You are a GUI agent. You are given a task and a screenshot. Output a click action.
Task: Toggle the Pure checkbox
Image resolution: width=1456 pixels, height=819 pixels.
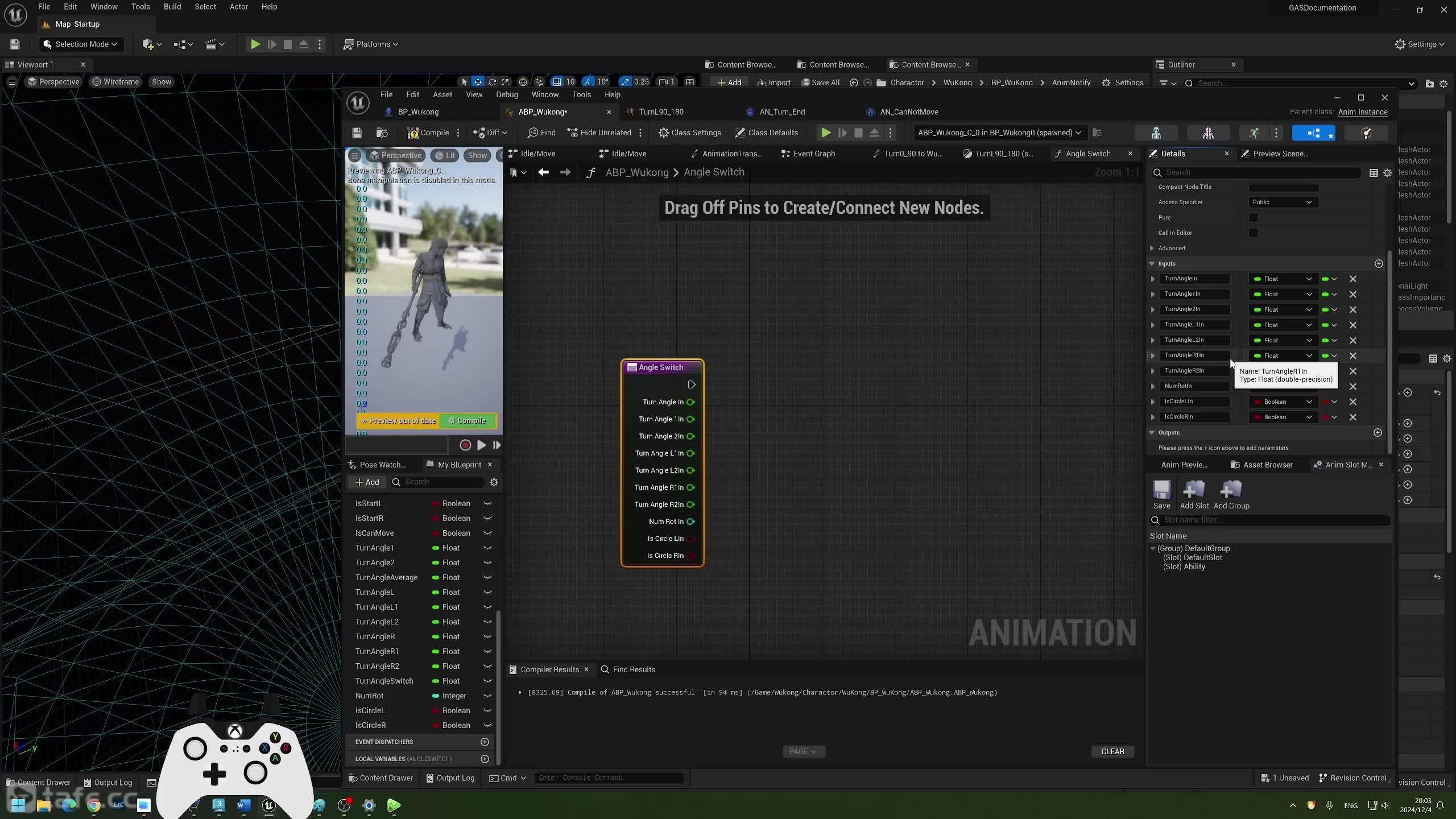(1254, 217)
